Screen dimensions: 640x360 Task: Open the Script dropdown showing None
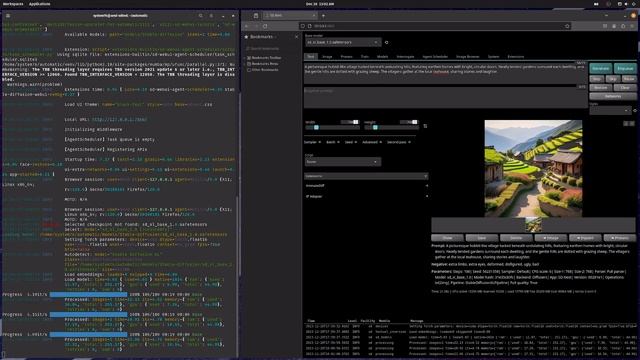click(343, 162)
